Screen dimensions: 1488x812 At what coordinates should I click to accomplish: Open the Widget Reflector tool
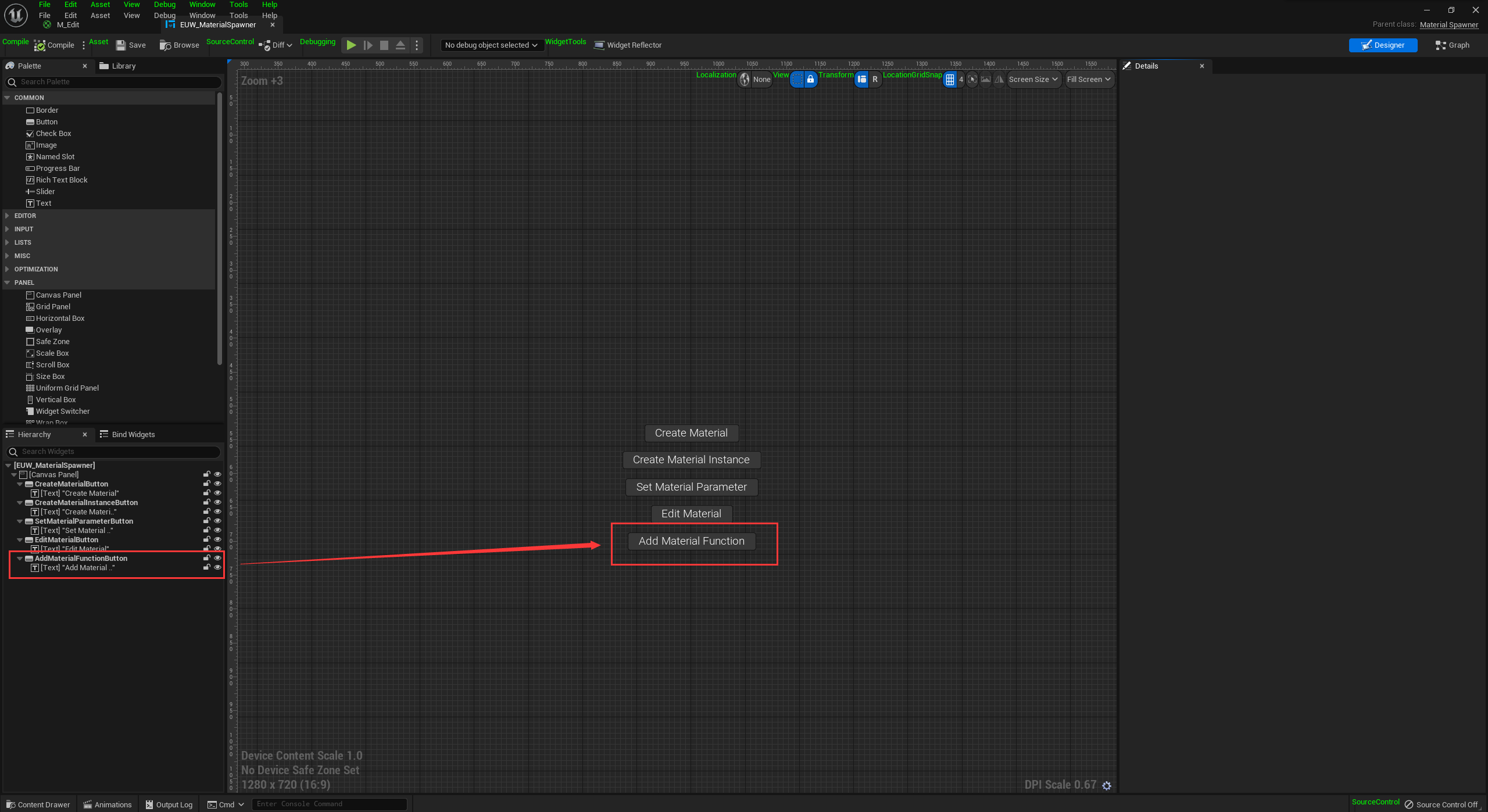point(628,45)
